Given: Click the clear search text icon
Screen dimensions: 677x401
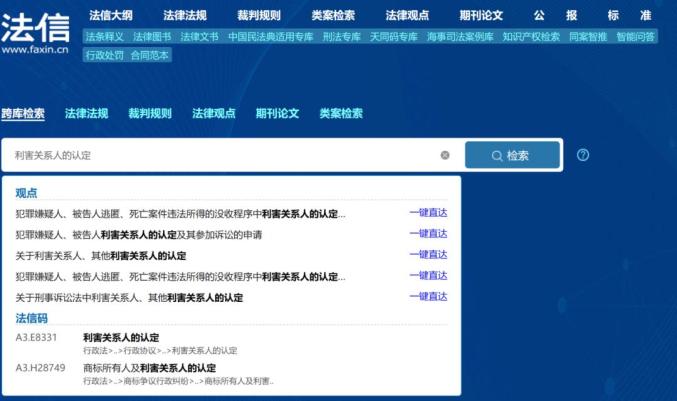Looking at the screenshot, I should [445, 155].
